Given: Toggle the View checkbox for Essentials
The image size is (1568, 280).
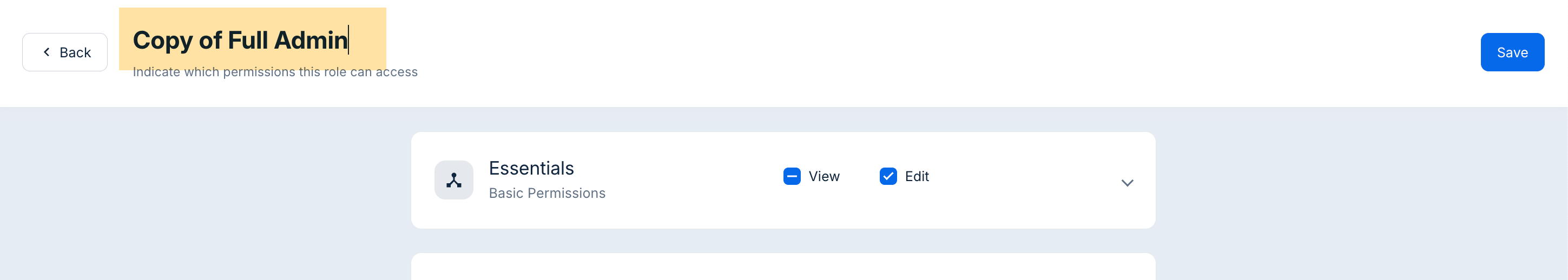Looking at the screenshot, I should click(791, 177).
